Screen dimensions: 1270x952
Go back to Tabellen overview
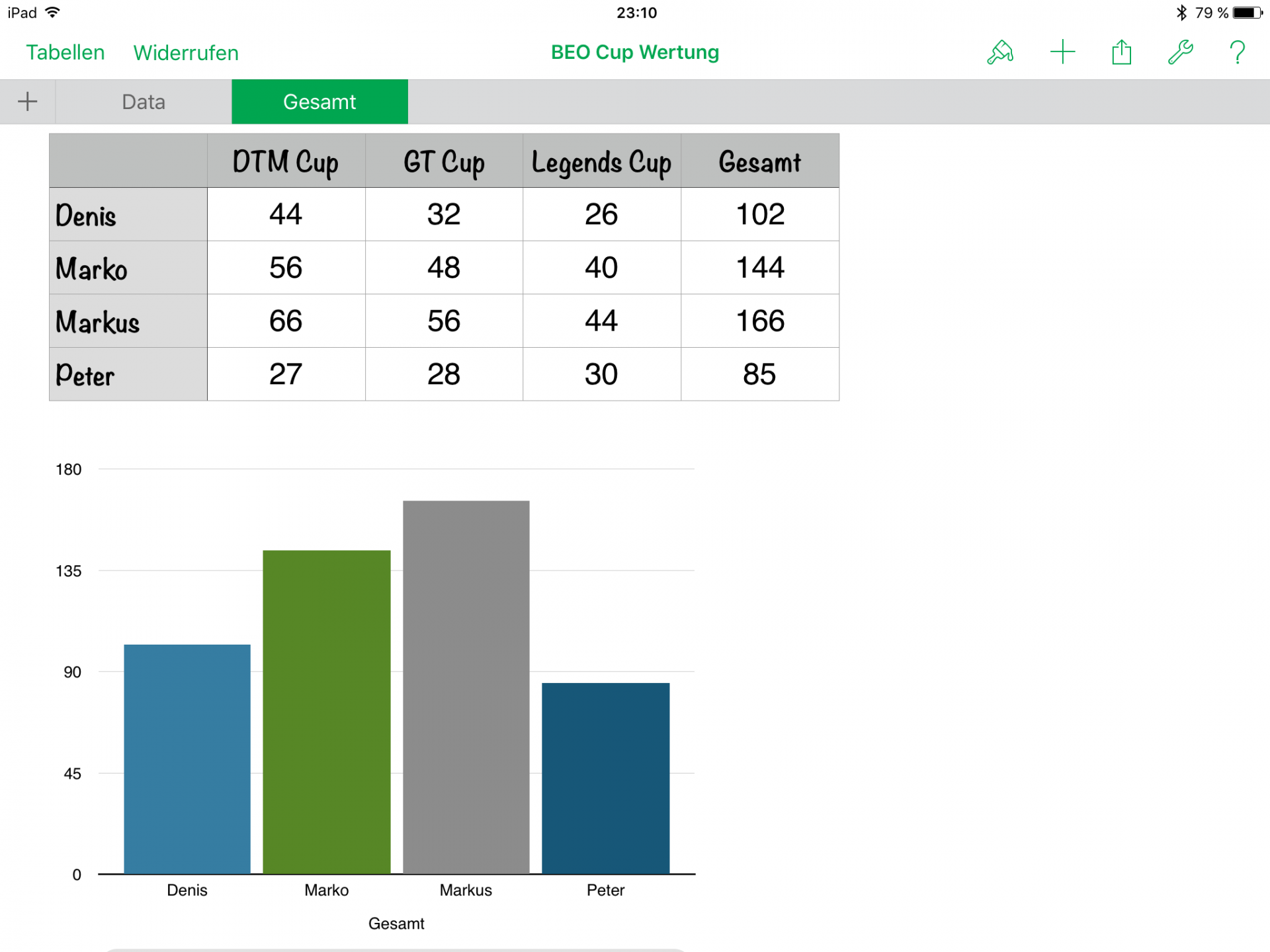tap(65, 52)
